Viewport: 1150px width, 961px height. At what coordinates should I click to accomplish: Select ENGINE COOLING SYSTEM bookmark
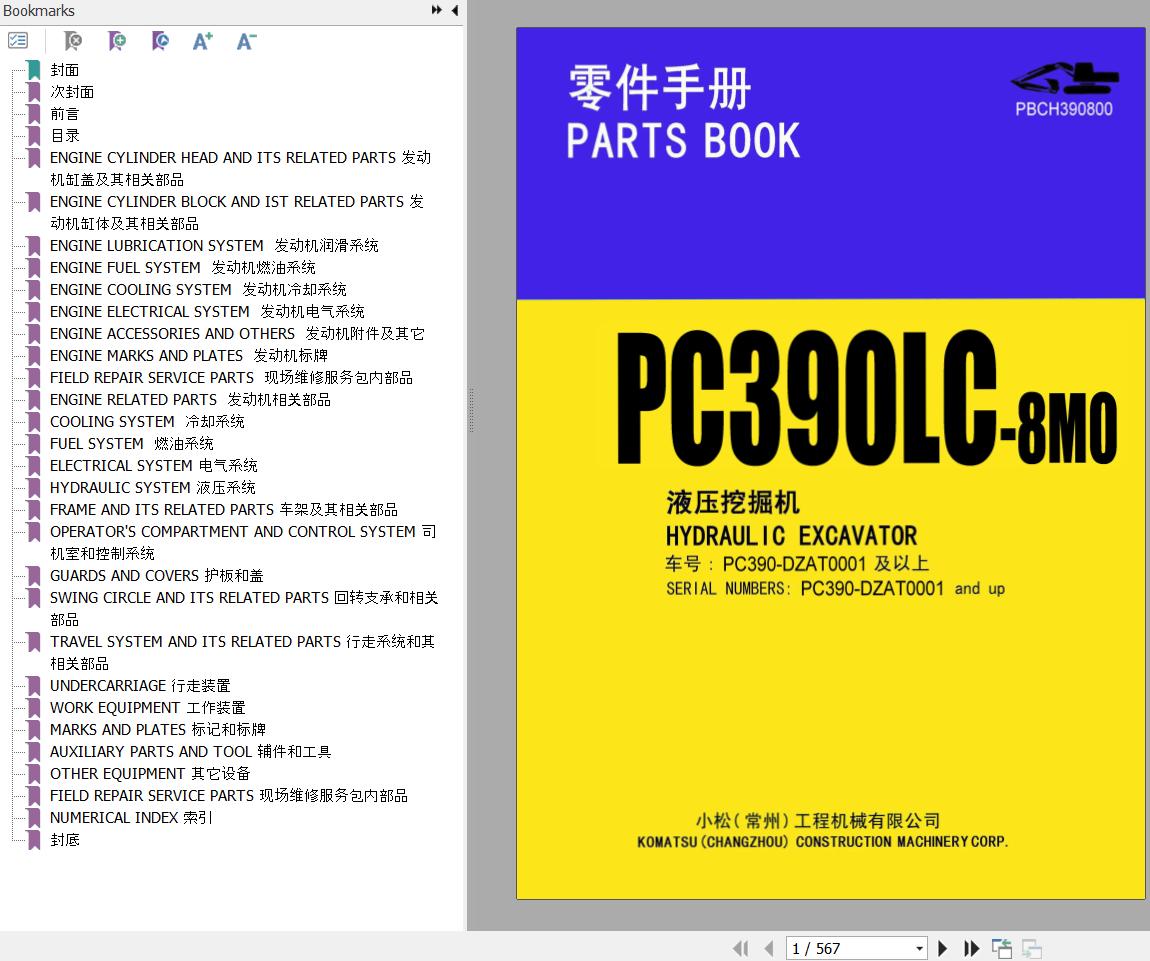point(198,290)
